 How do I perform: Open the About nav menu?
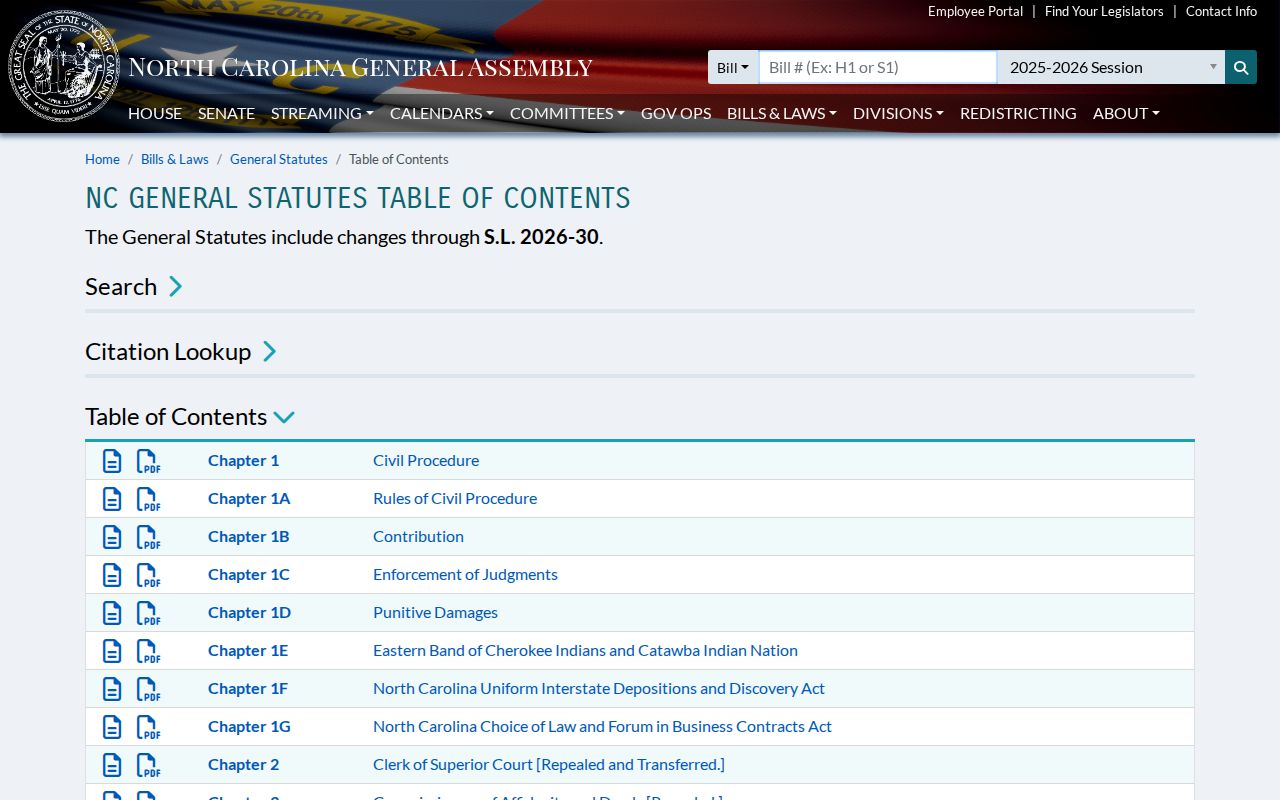[x=1126, y=113]
